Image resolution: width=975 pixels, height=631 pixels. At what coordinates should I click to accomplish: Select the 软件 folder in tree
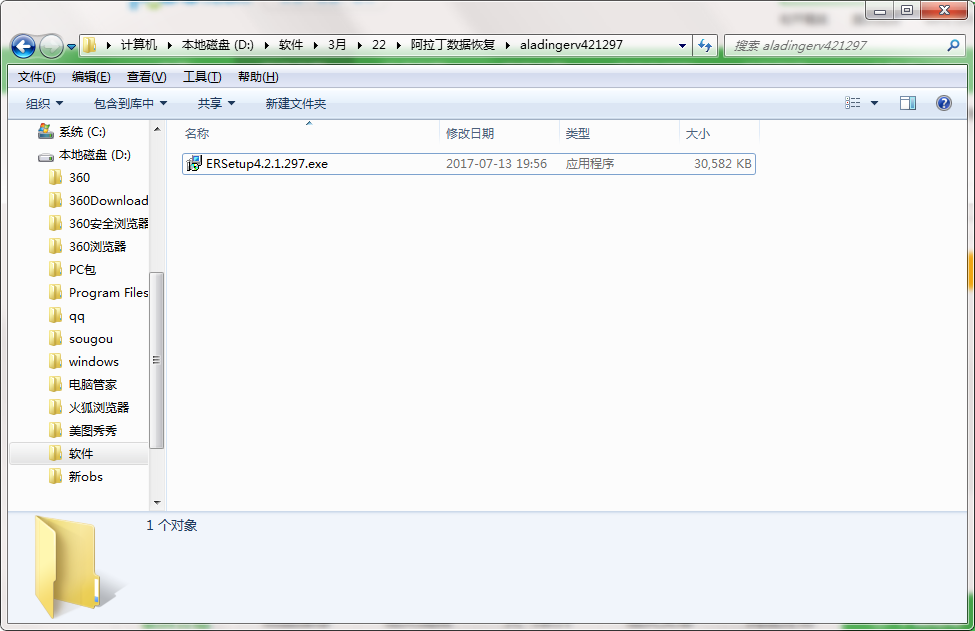[81, 453]
